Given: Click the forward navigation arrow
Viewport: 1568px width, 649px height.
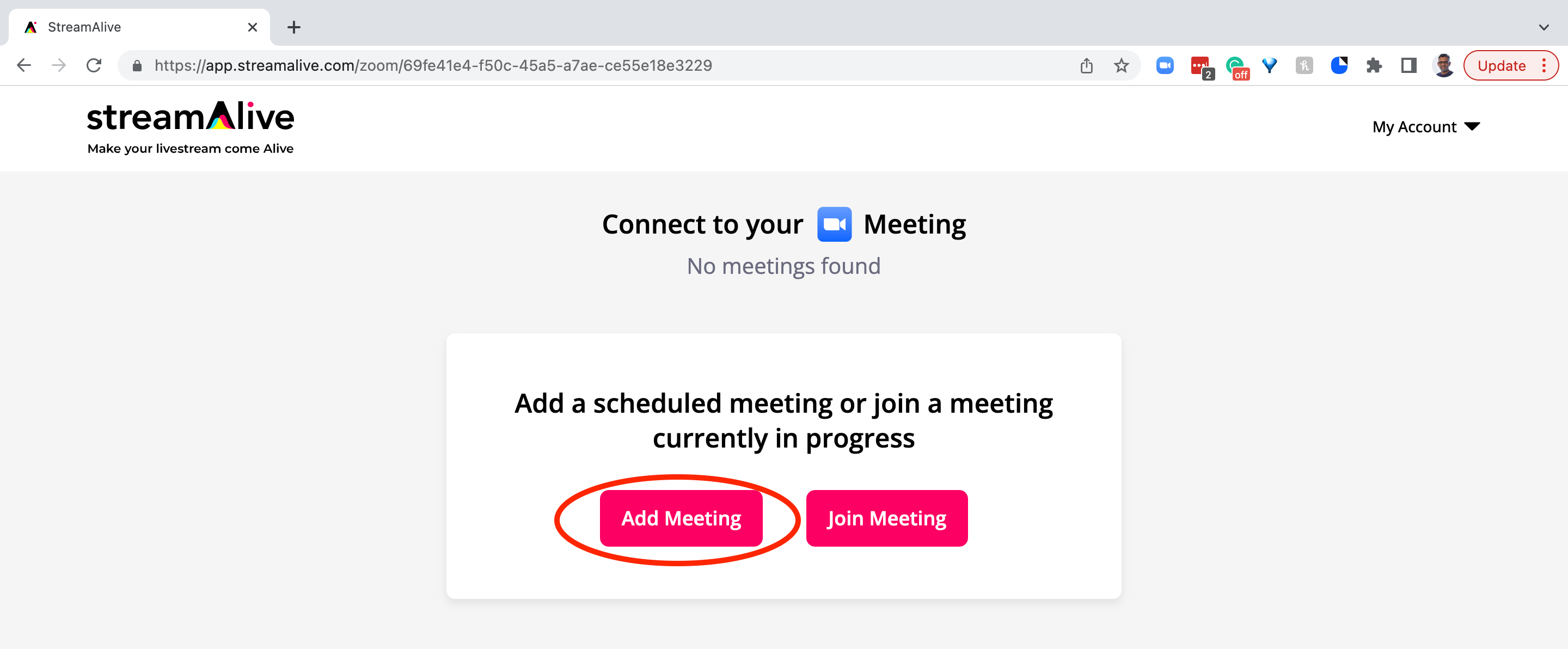Looking at the screenshot, I should pos(58,65).
